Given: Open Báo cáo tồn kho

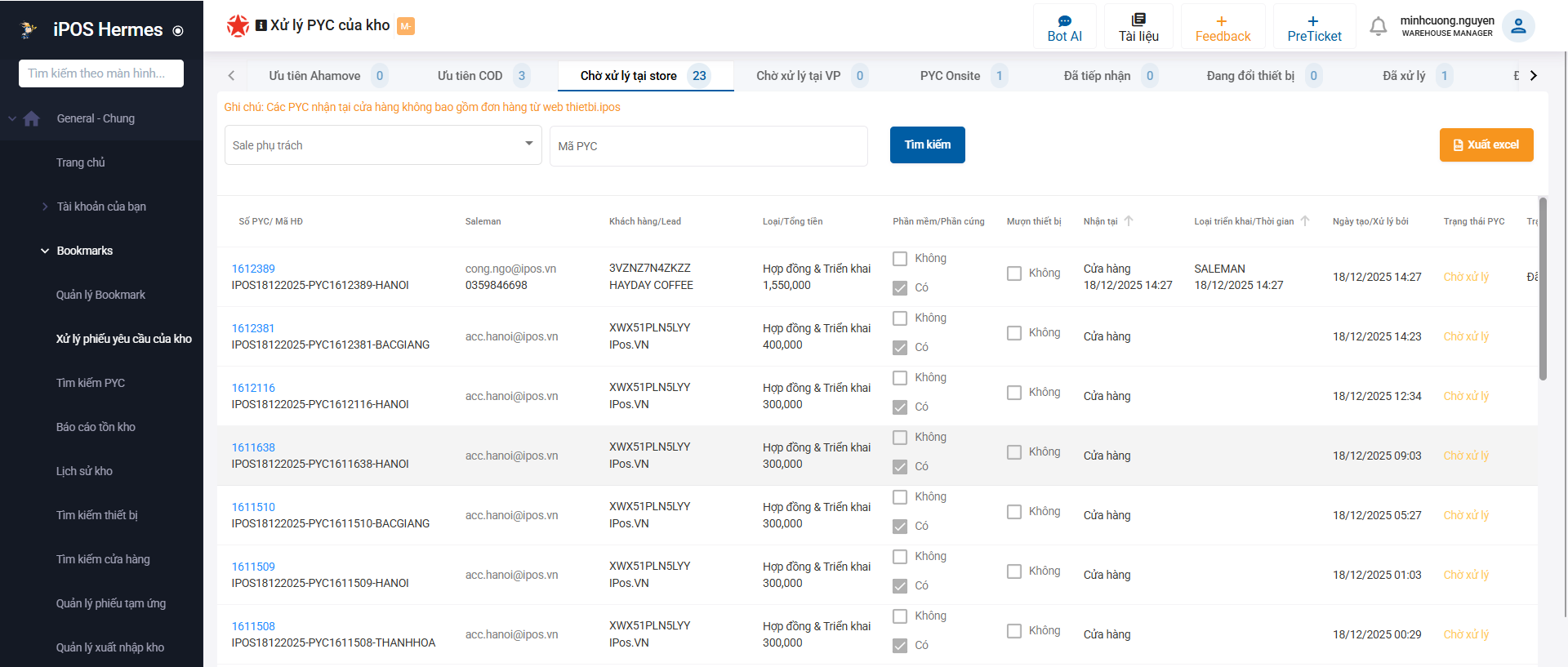Looking at the screenshot, I should [96, 427].
